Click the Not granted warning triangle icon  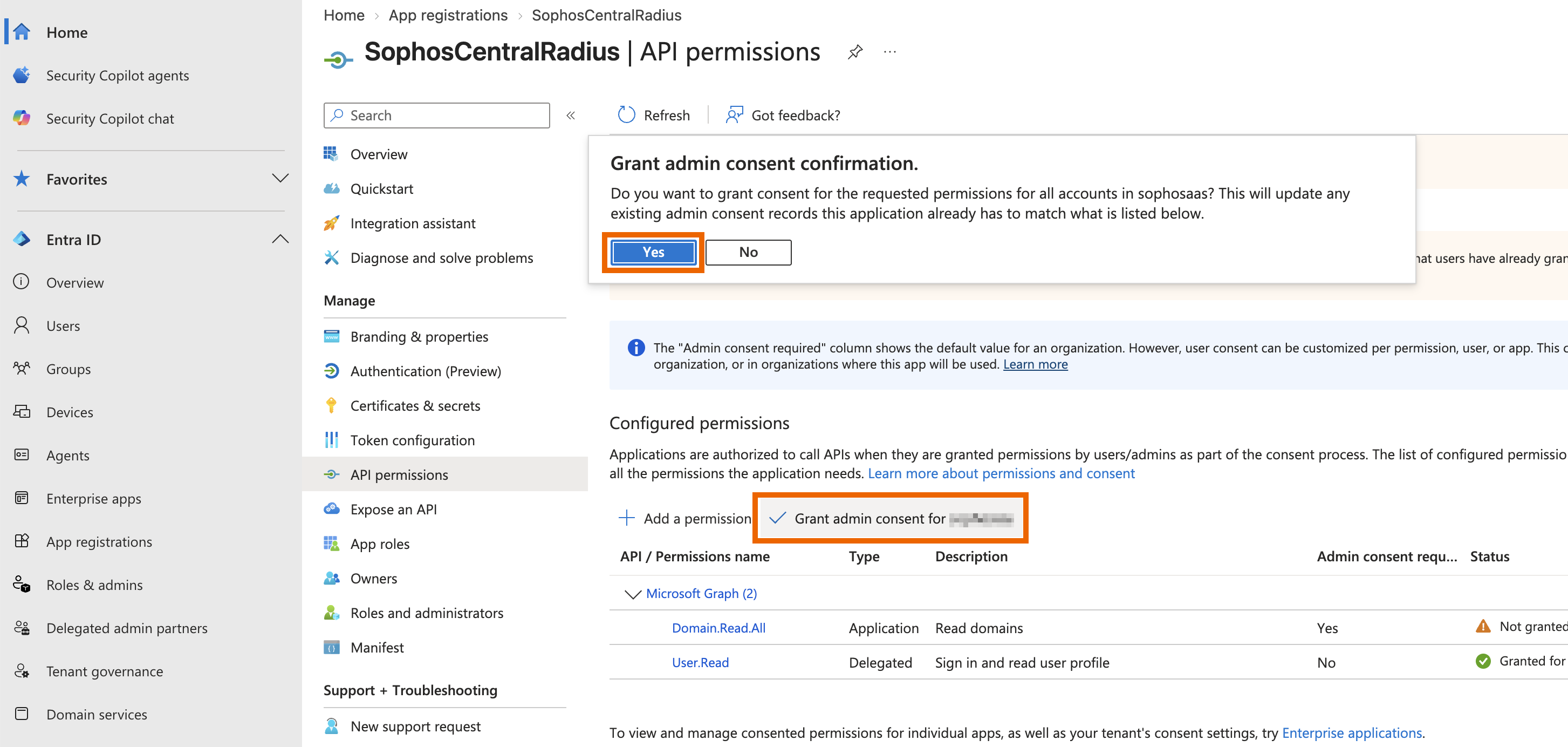click(1483, 626)
